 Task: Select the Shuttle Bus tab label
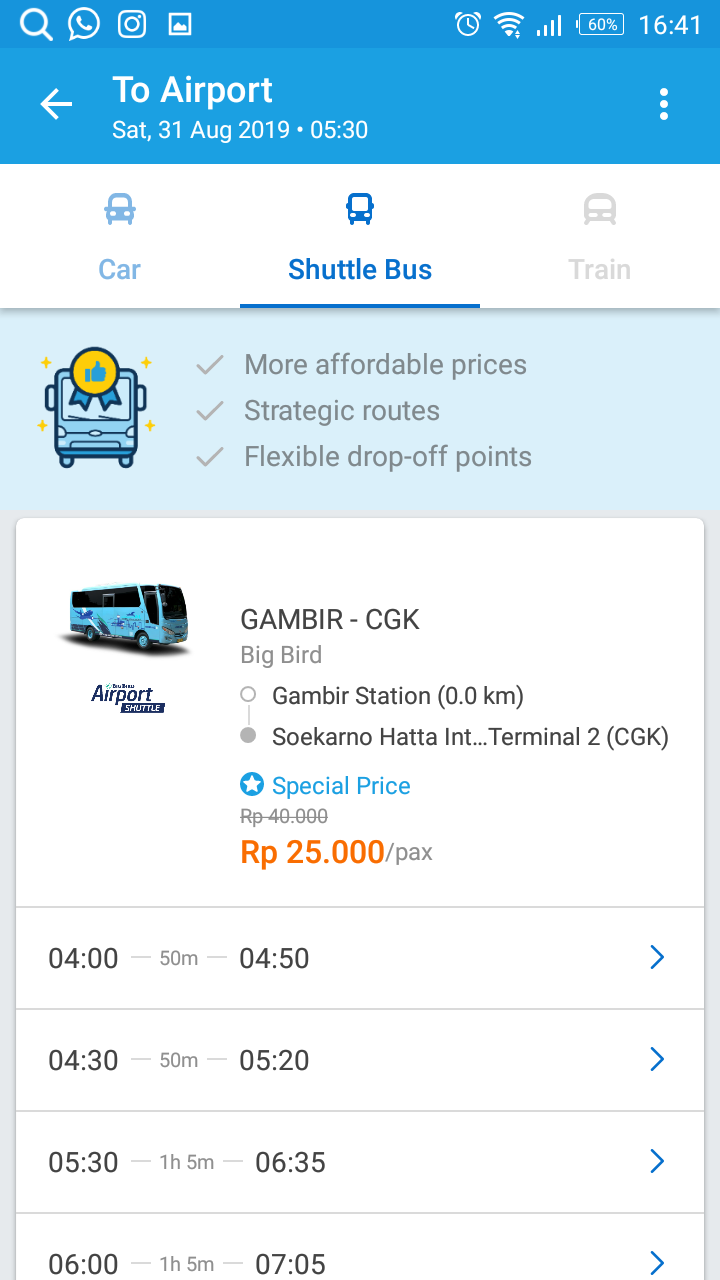coord(360,270)
